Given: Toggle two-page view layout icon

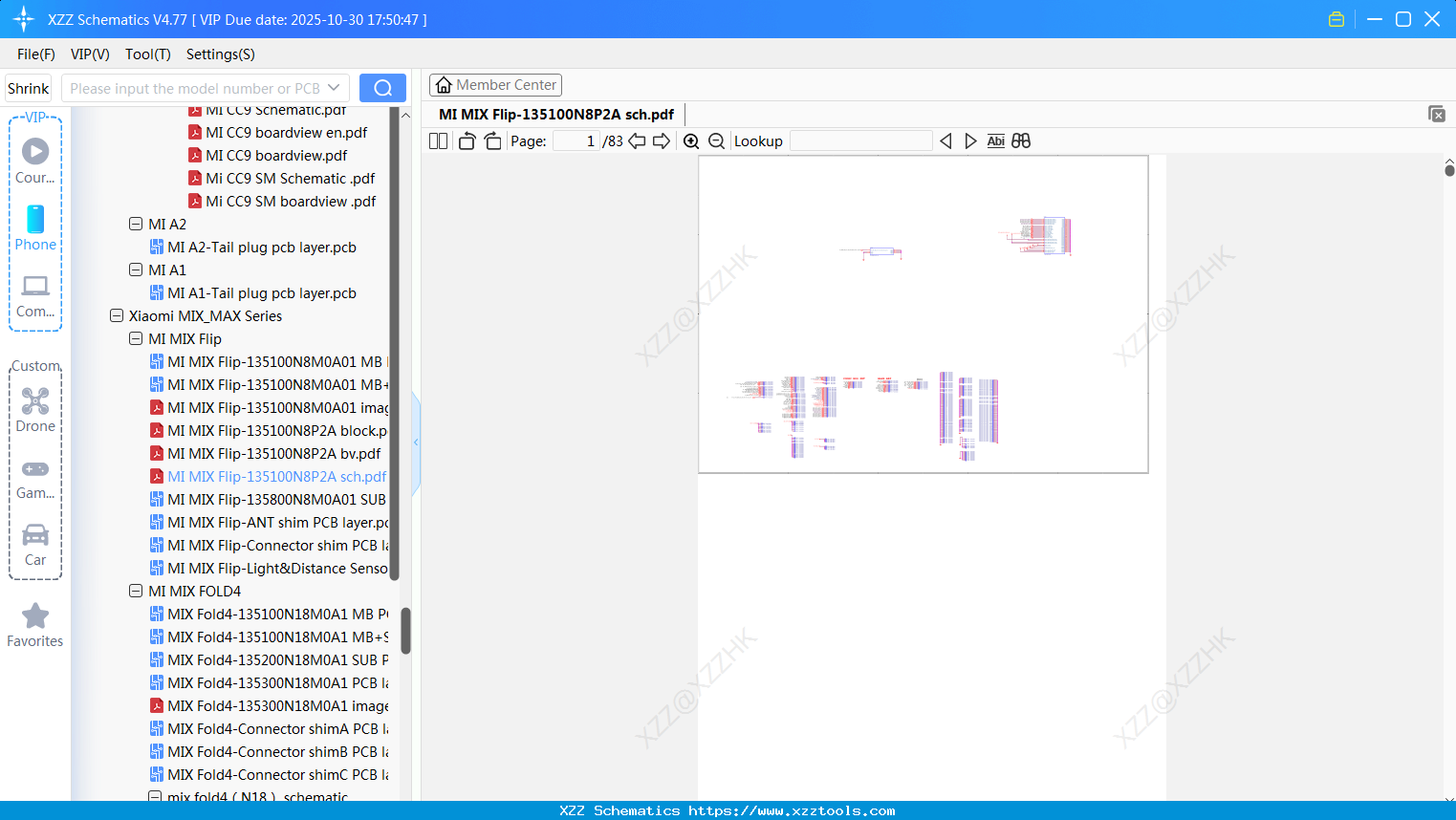Looking at the screenshot, I should 439,141.
